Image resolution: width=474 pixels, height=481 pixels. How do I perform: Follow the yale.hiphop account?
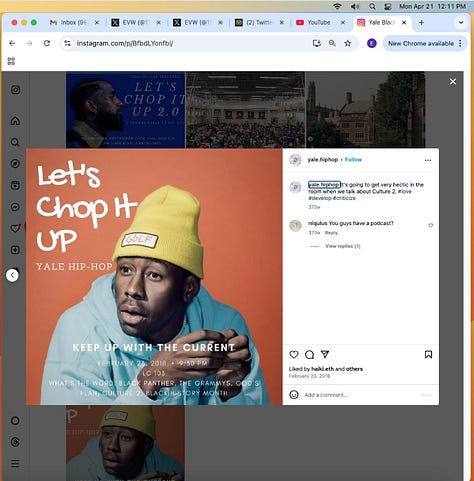353,160
